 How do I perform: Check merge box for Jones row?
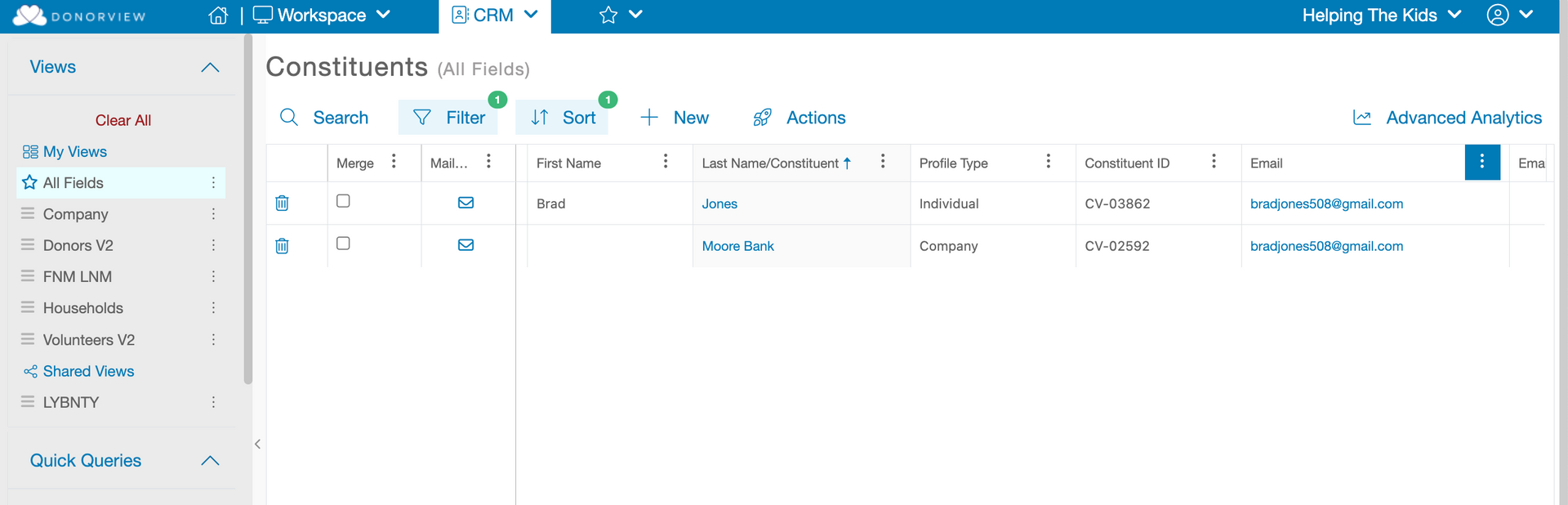click(343, 201)
